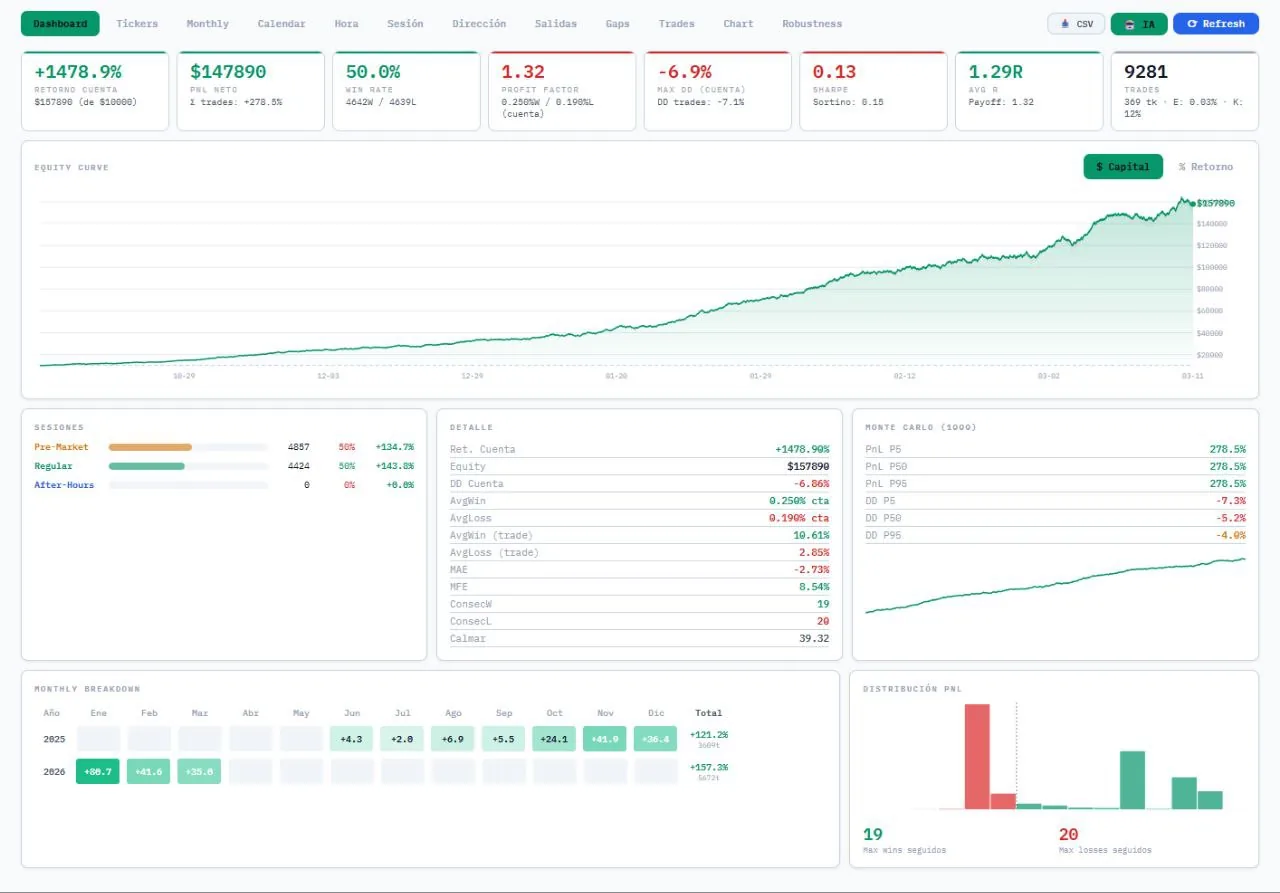This screenshot has height=893, width=1280.
Task: Click the 2025 total +121.2% value
Action: (x=709, y=734)
